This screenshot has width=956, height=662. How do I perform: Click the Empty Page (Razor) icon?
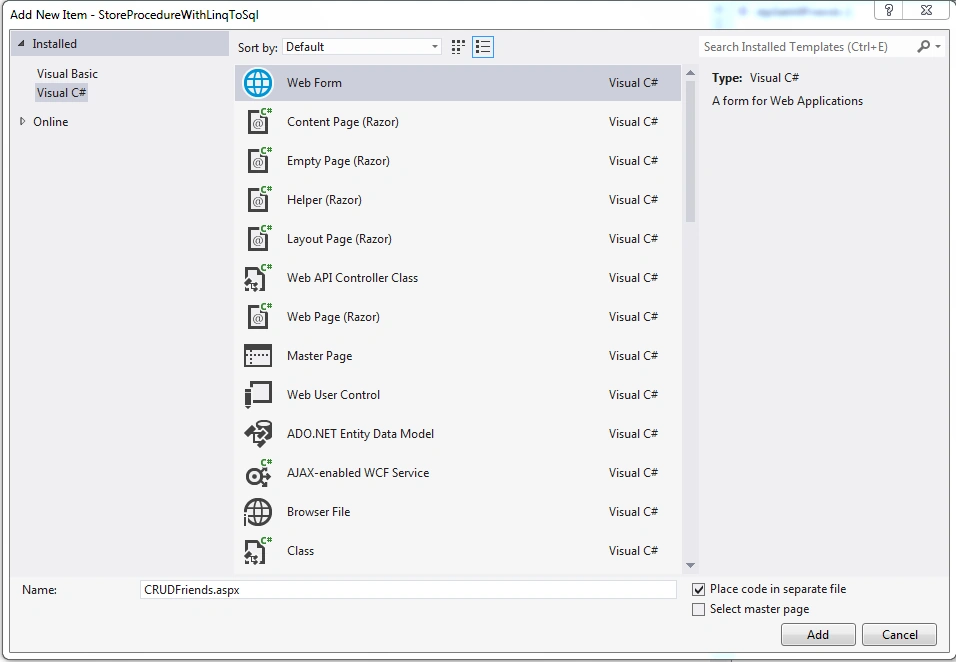point(259,160)
